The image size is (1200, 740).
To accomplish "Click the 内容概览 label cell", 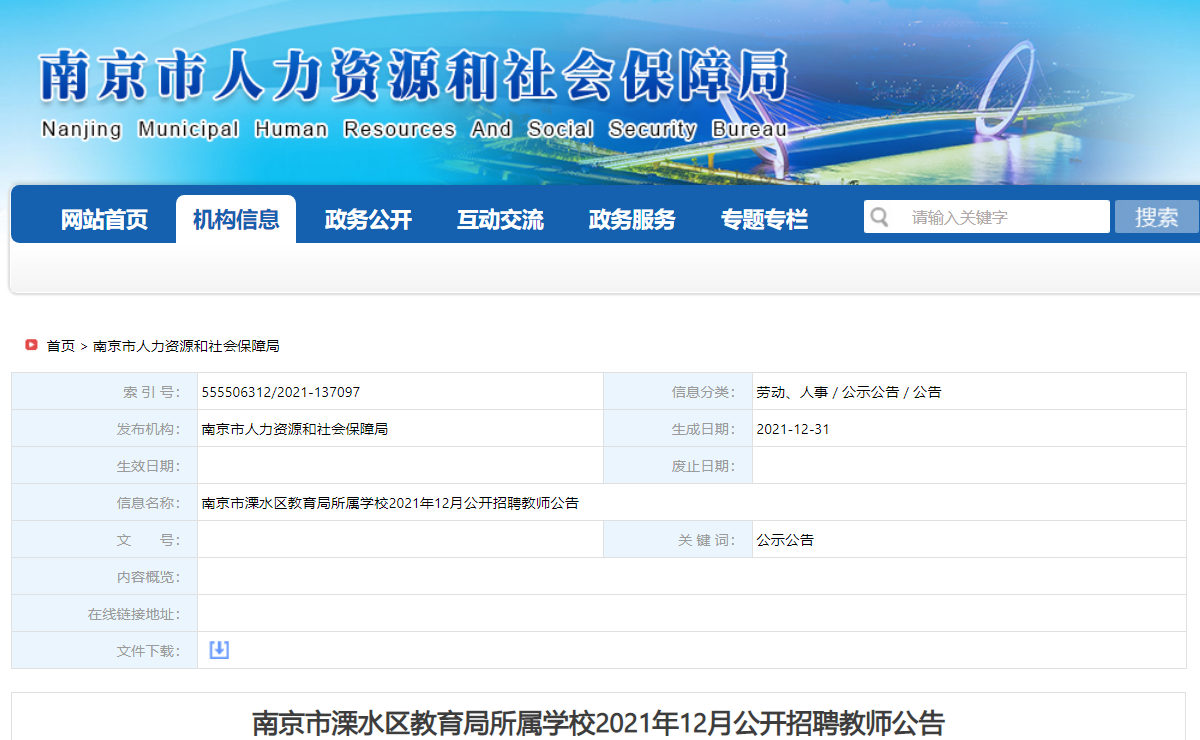I will pos(105,577).
